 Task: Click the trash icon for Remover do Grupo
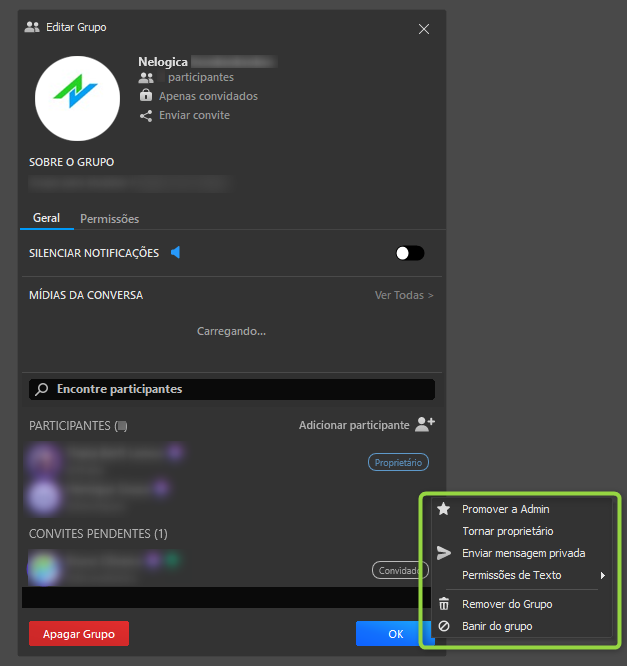tap(443, 604)
